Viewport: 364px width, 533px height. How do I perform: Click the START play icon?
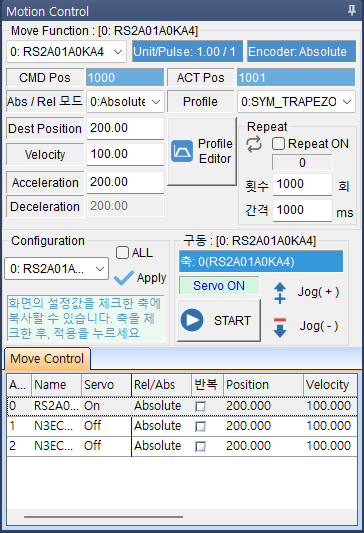point(192,320)
